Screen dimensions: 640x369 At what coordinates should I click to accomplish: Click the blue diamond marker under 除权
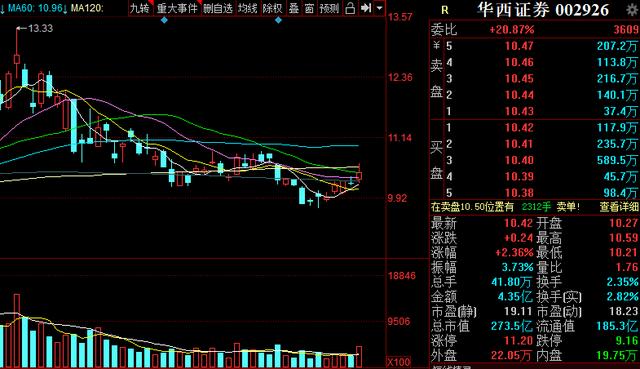click(278, 20)
